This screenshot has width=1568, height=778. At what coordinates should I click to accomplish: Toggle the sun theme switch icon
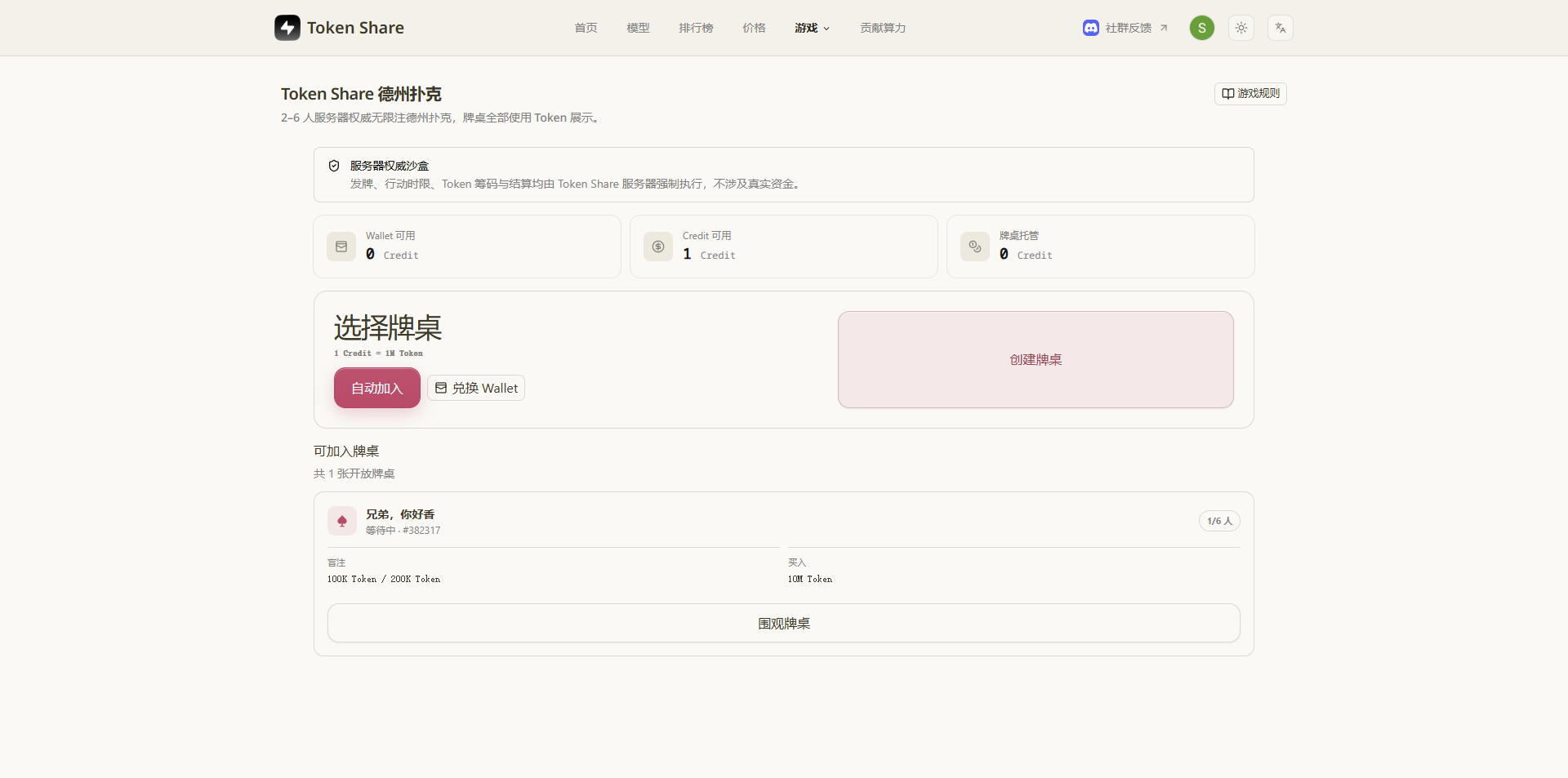pyautogui.click(x=1241, y=28)
